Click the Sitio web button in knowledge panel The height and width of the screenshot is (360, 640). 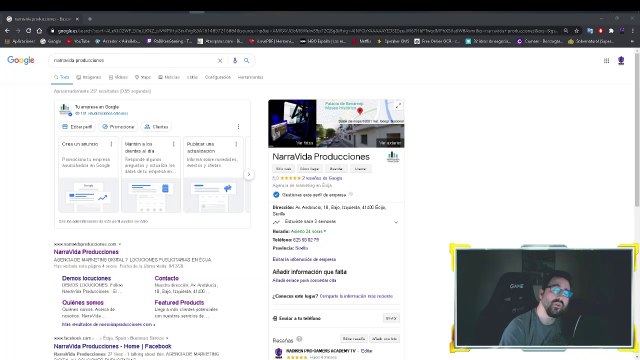283,169
